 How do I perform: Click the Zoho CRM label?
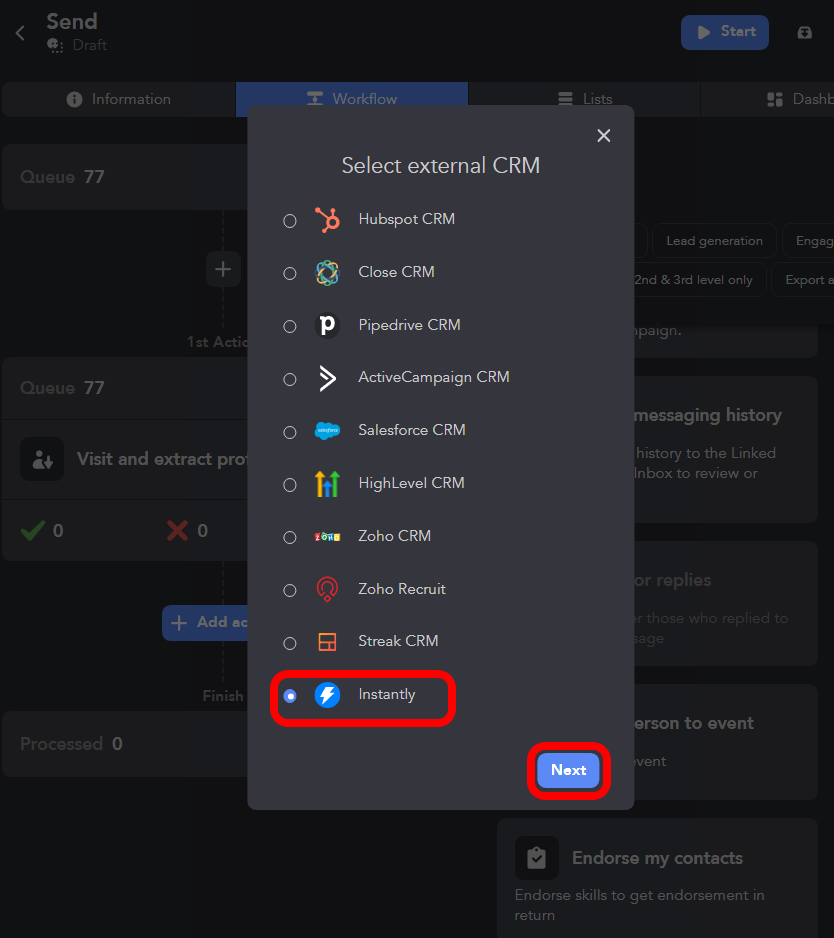pos(395,536)
